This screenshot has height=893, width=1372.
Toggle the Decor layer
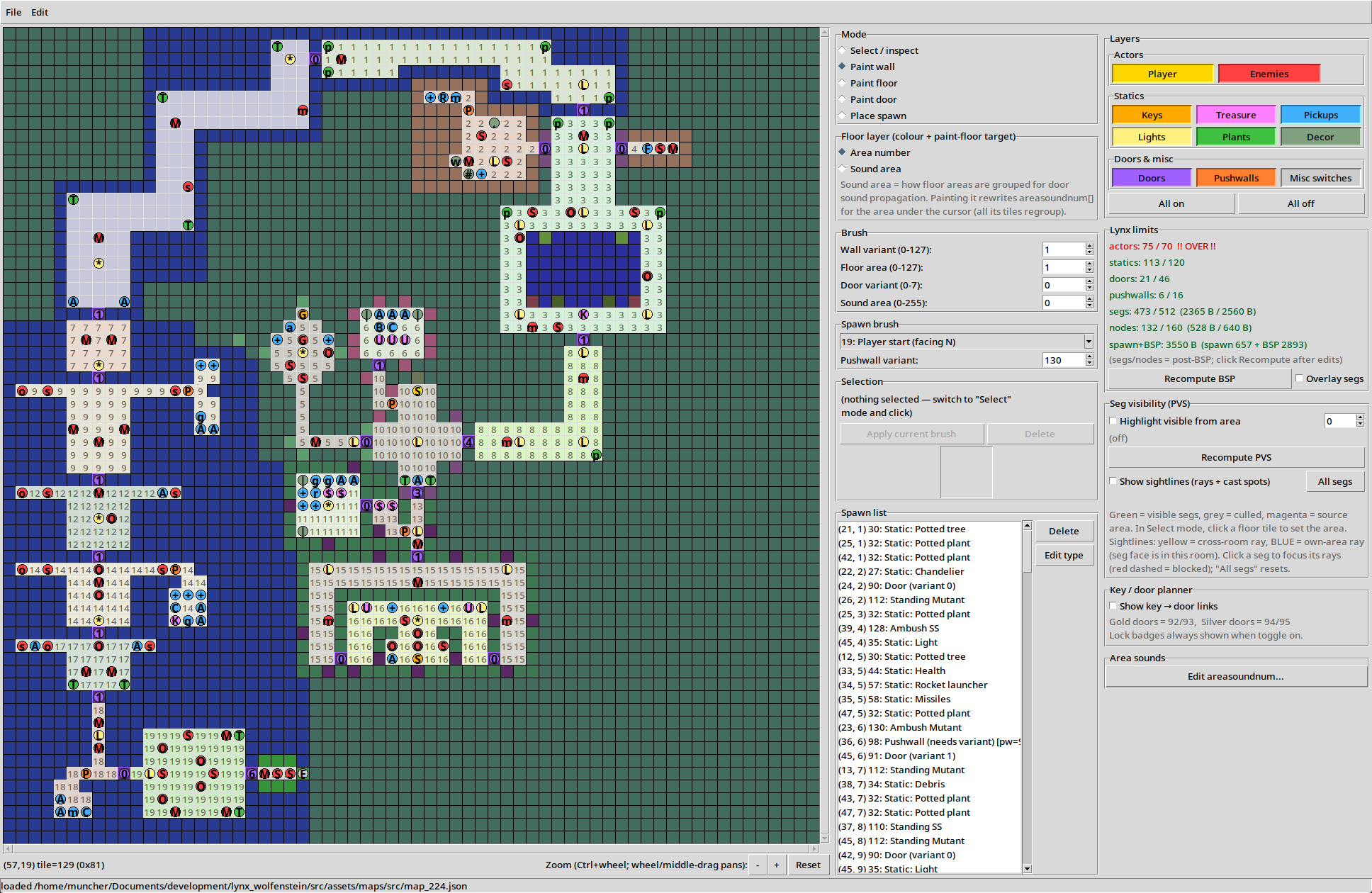1320,137
